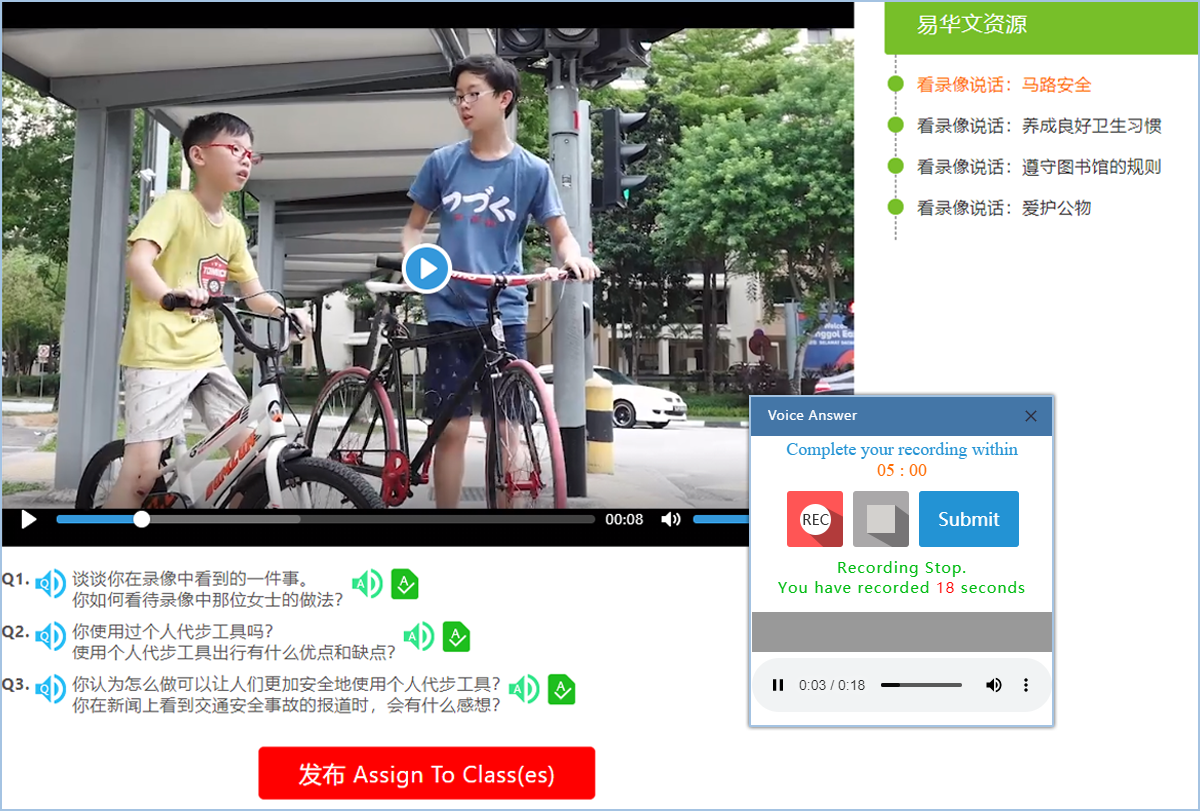Click the blue speaker icon beside Q1
The width and height of the screenshot is (1200, 811).
[50, 583]
